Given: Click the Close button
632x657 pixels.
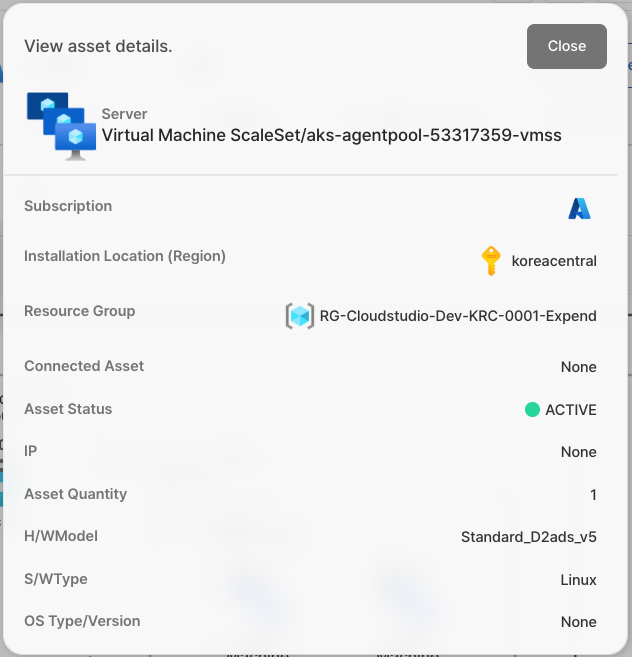Looking at the screenshot, I should [566, 46].
